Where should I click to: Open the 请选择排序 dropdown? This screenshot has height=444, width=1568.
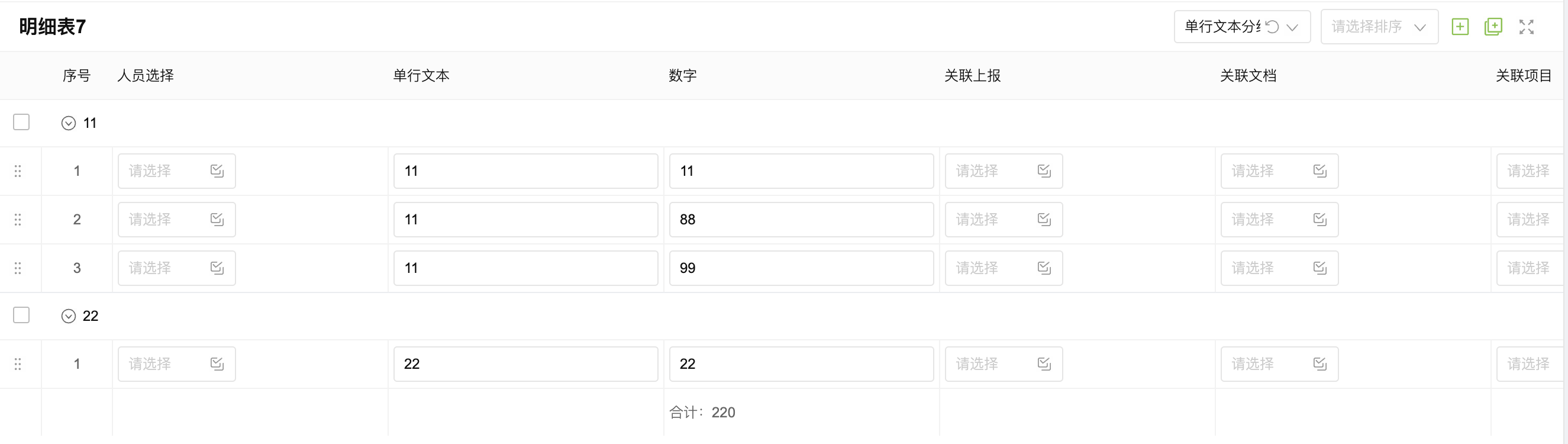1379,27
